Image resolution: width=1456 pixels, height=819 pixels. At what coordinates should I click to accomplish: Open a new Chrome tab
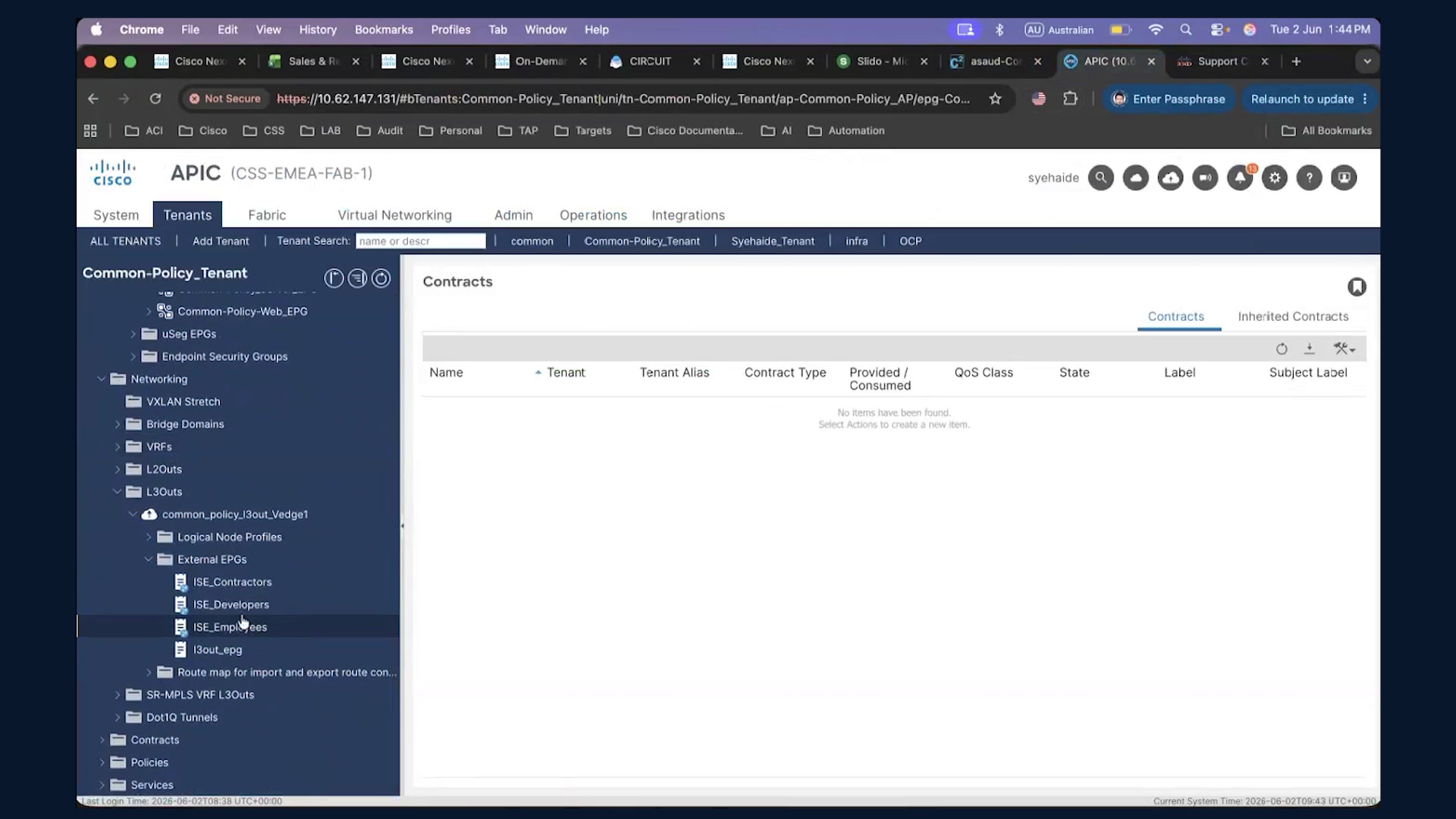1296,61
